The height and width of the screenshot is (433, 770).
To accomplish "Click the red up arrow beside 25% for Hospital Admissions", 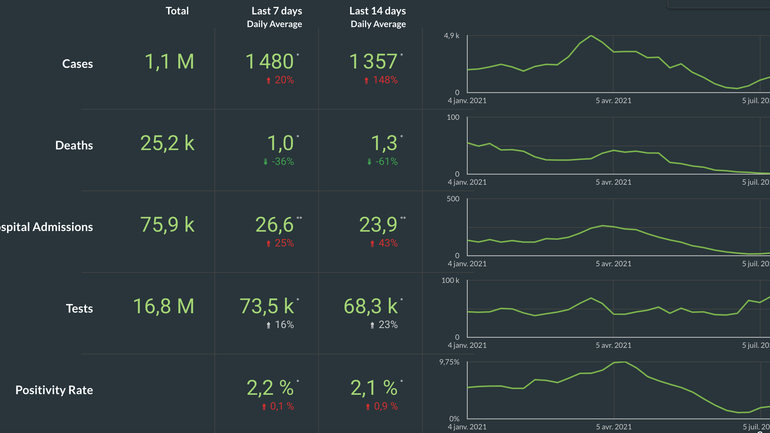I will pyautogui.click(x=268, y=243).
